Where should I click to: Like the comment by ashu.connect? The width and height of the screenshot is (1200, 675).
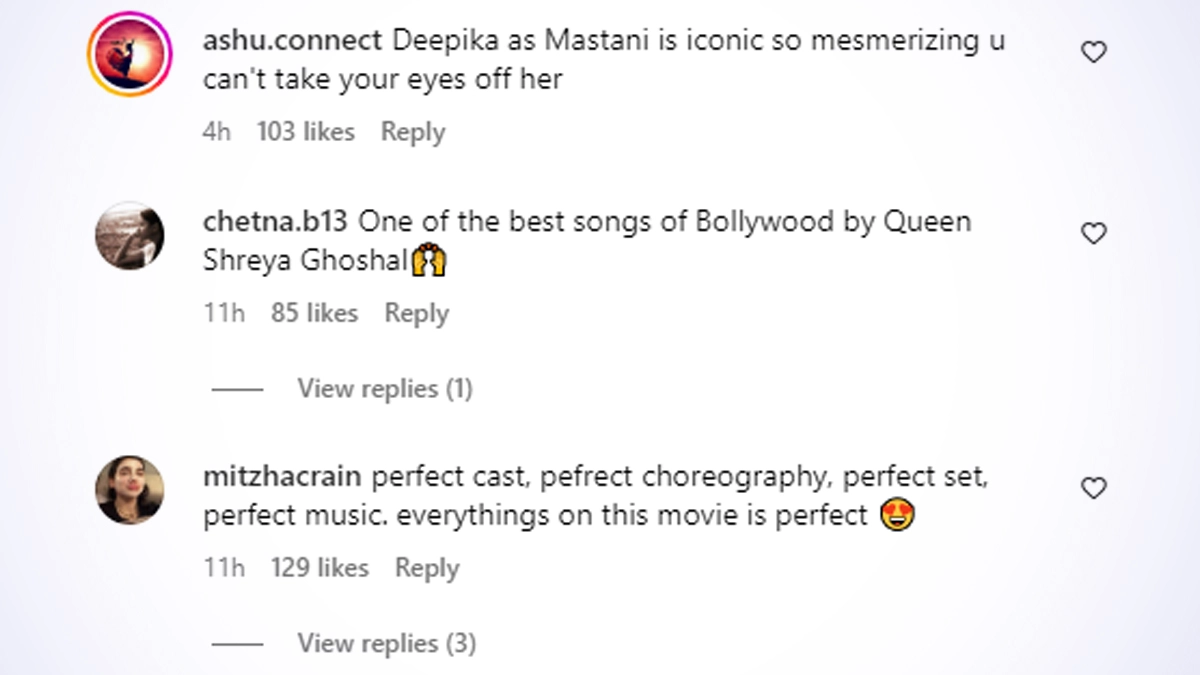click(1094, 52)
